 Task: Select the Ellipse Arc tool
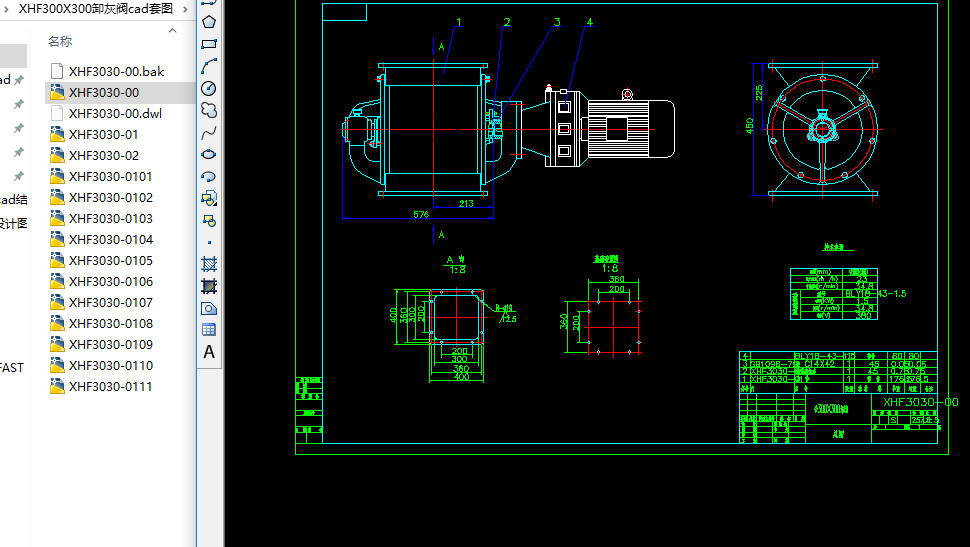coord(209,176)
